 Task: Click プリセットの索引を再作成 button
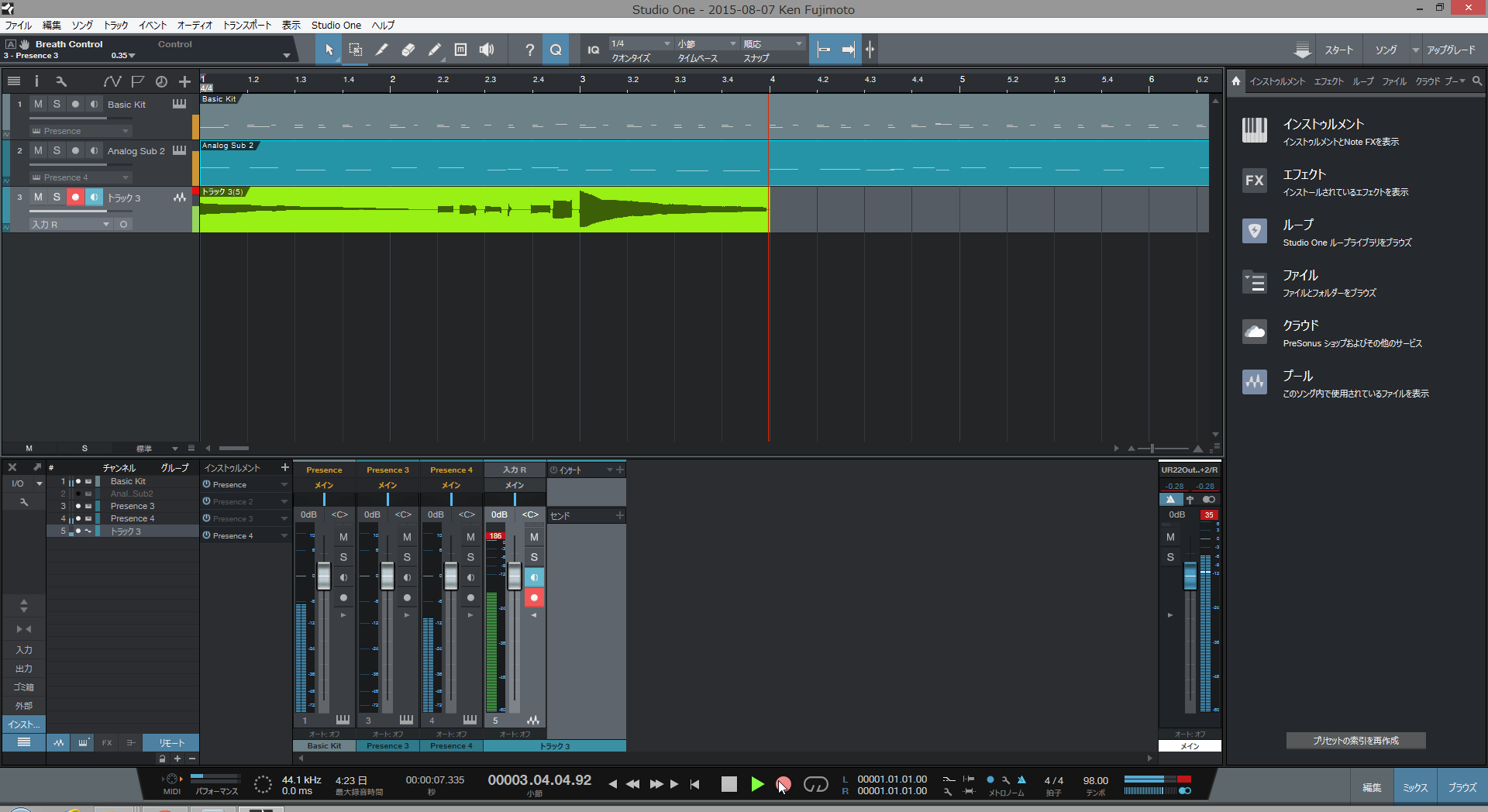[1355, 741]
